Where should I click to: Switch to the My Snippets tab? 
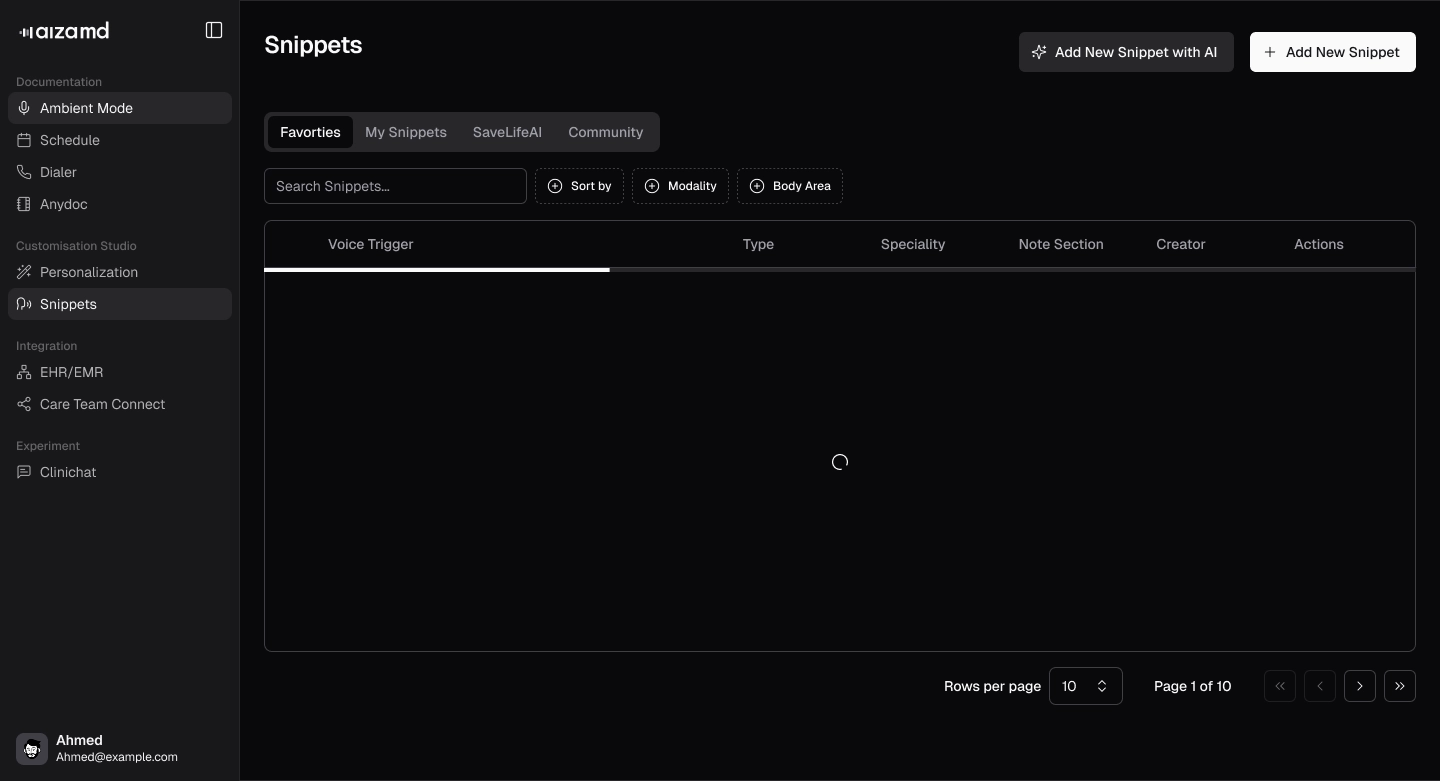pos(406,132)
